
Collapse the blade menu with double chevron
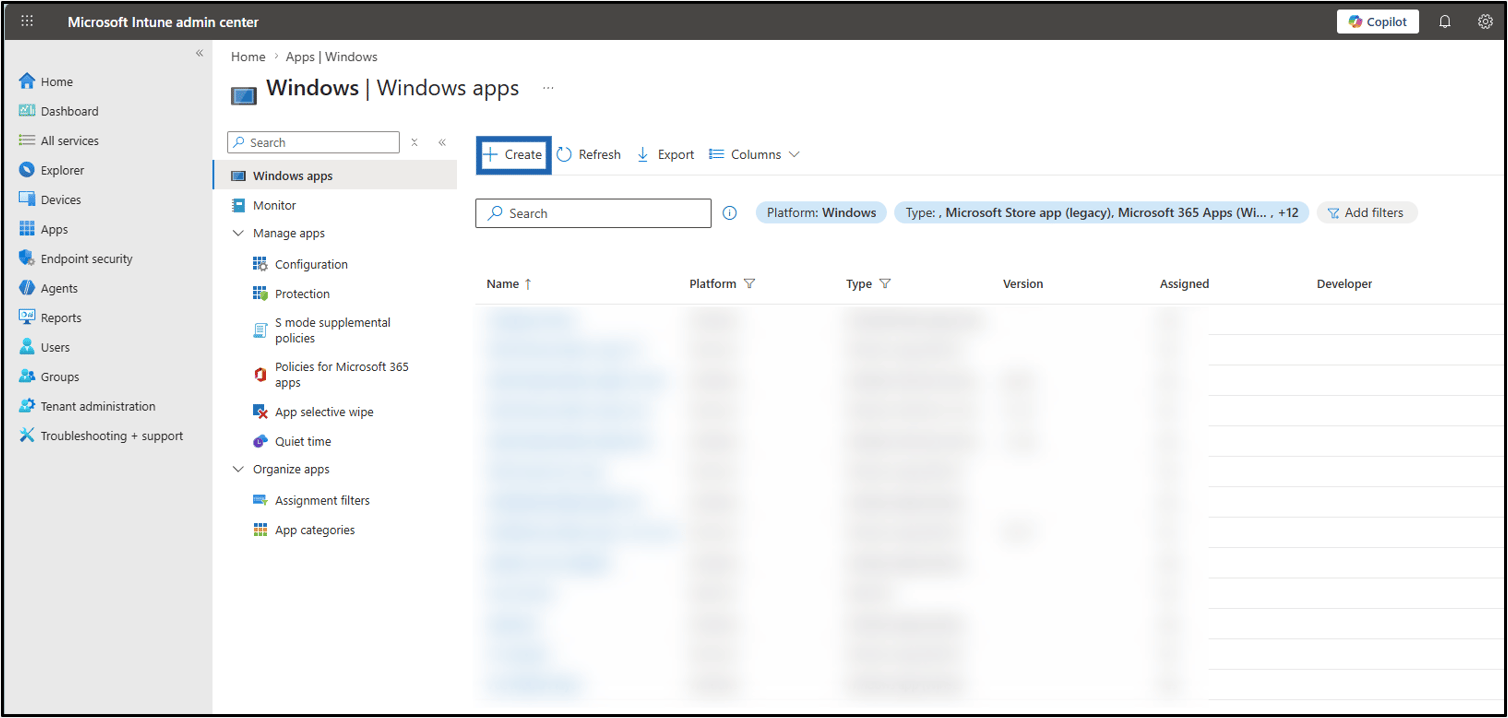pyautogui.click(x=442, y=143)
